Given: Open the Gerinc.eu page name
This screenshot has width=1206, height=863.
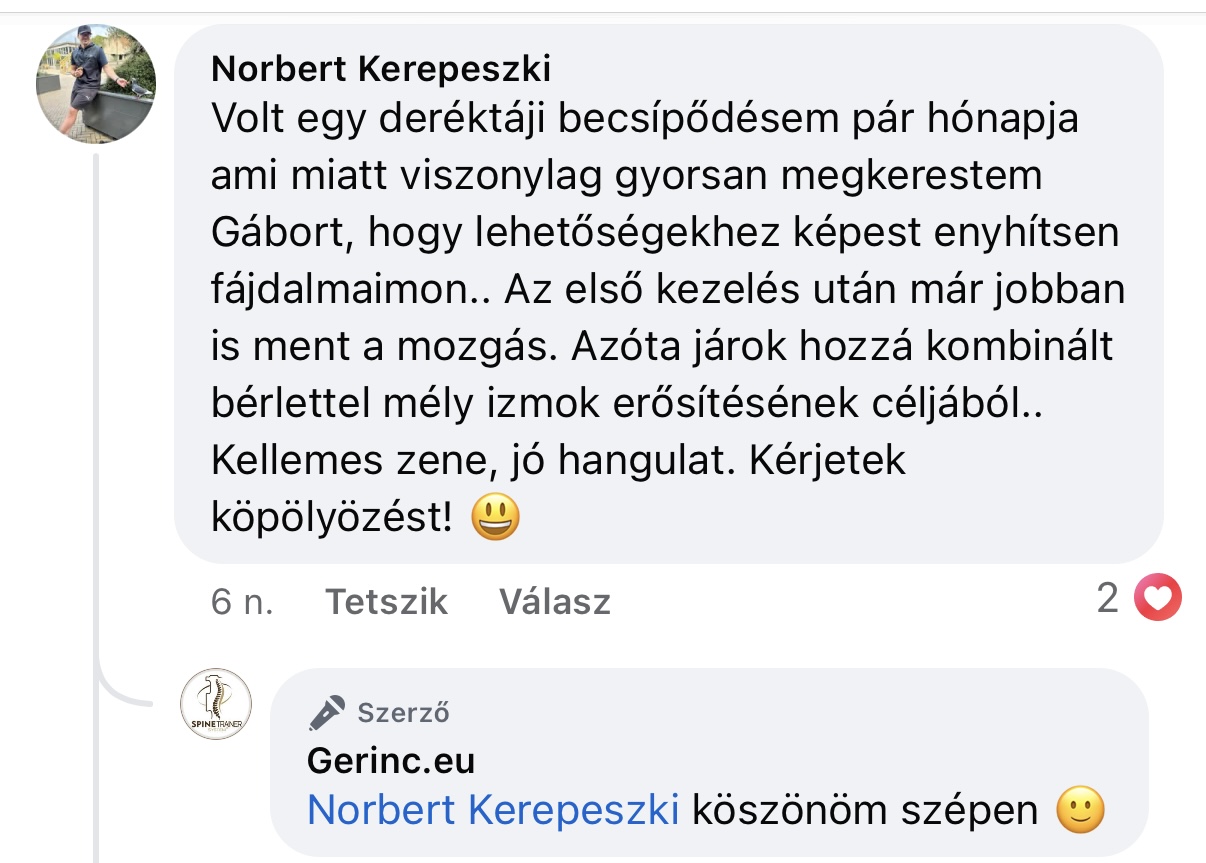Looking at the screenshot, I should 390,761.
